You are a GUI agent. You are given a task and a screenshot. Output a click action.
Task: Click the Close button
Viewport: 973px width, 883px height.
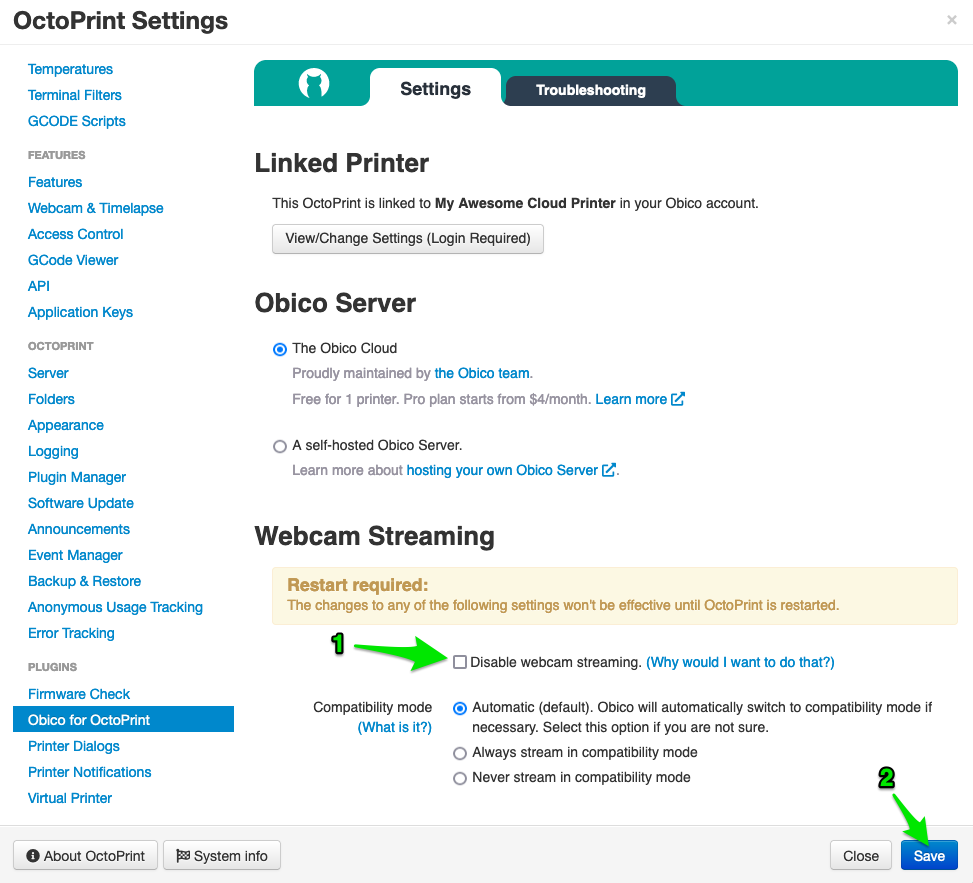pyautogui.click(x=861, y=856)
